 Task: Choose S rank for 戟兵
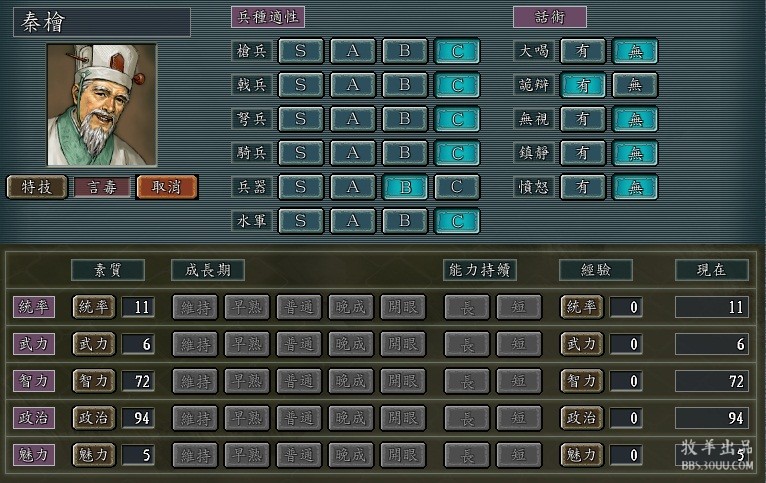(300, 85)
